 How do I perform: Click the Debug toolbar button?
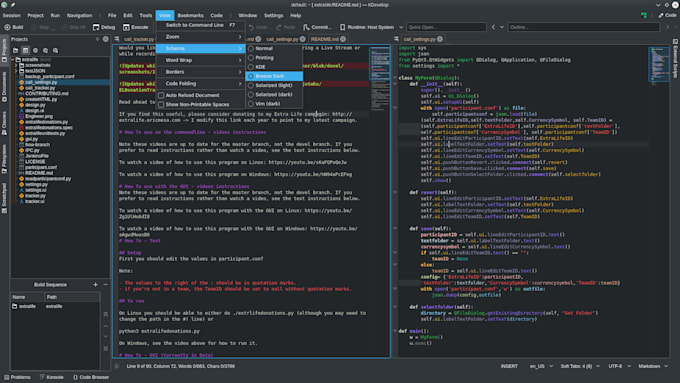tap(104, 27)
